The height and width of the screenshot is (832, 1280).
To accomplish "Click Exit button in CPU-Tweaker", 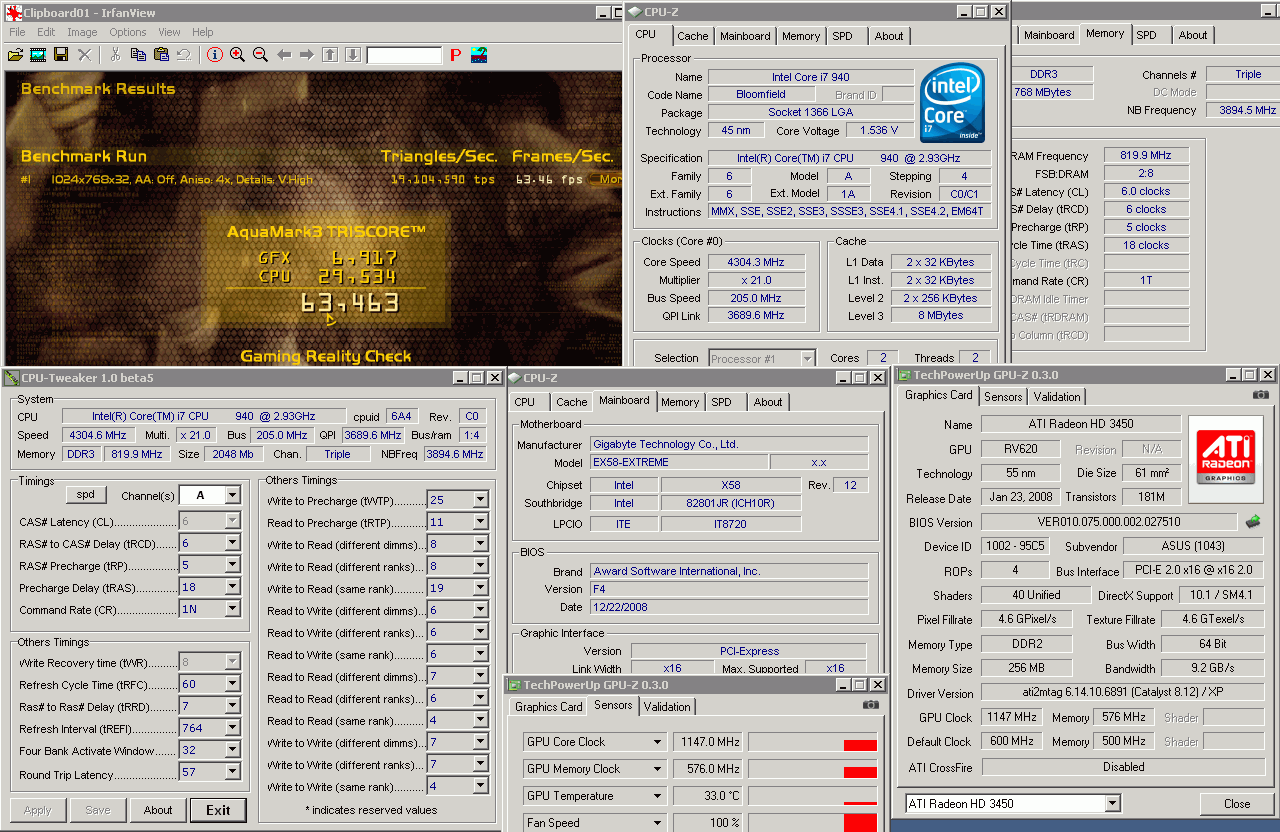I will (218, 810).
